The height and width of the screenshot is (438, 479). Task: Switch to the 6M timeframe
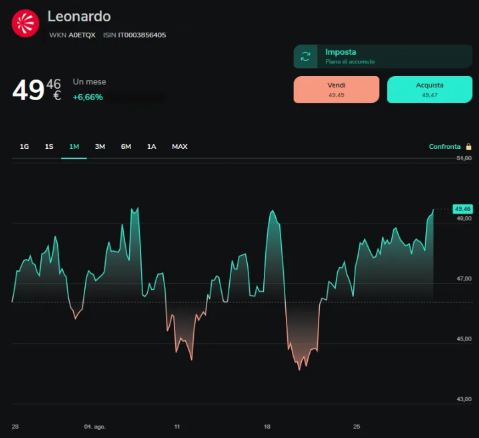[126, 147]
